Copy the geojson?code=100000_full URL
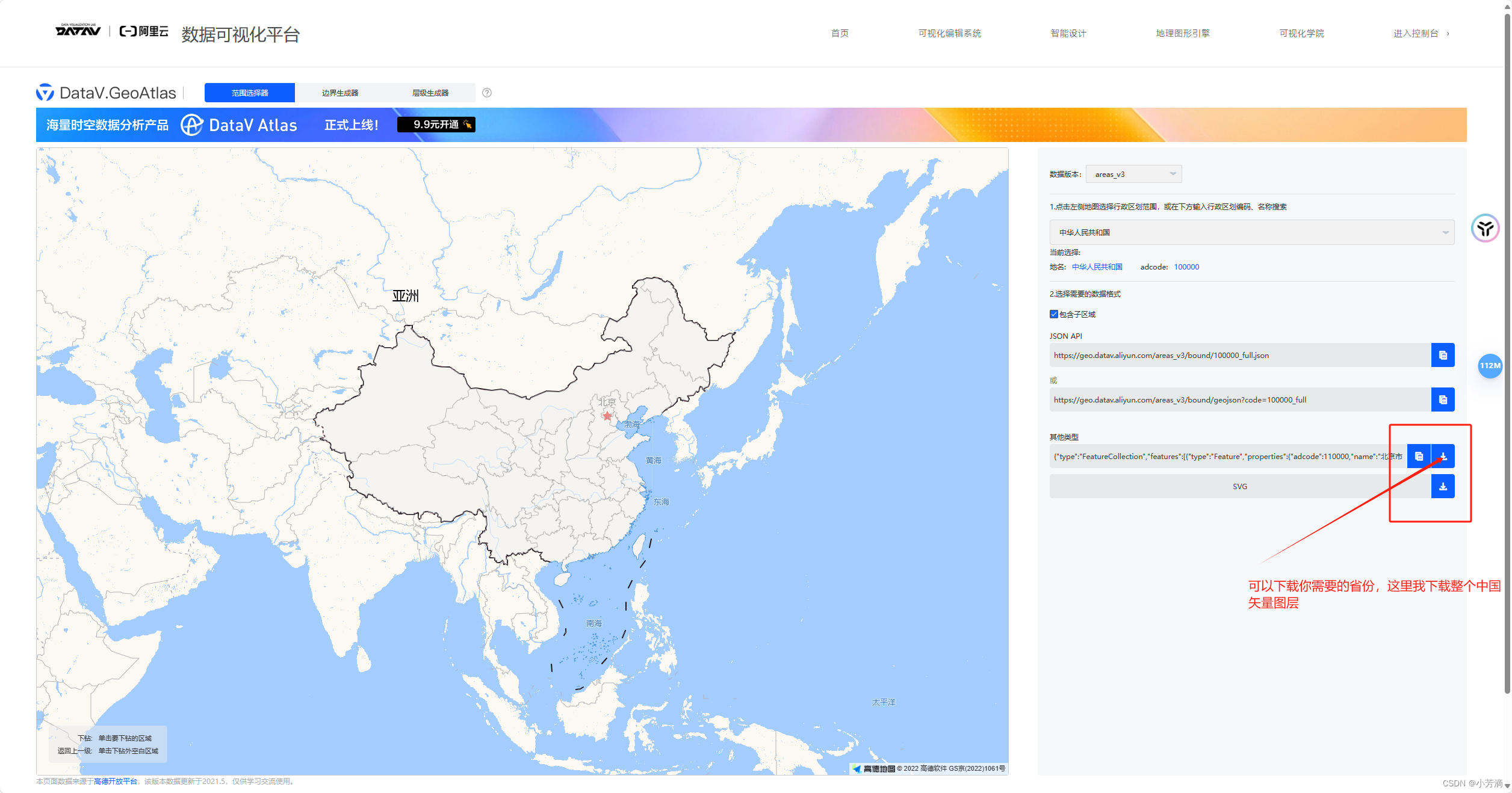This screenshot has width=1512, height=793. (1443, 400)
